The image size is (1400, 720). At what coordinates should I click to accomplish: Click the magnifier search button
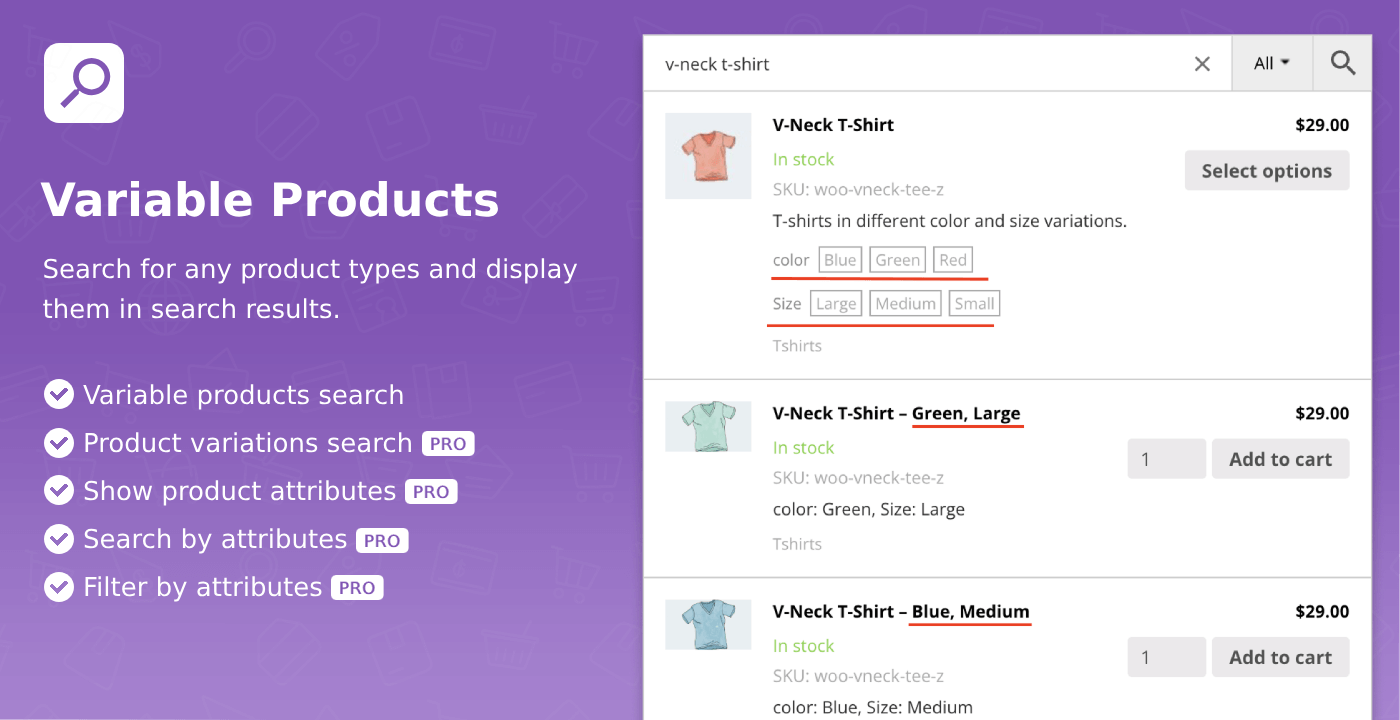pyautogui.click(x=1342, y=64)
